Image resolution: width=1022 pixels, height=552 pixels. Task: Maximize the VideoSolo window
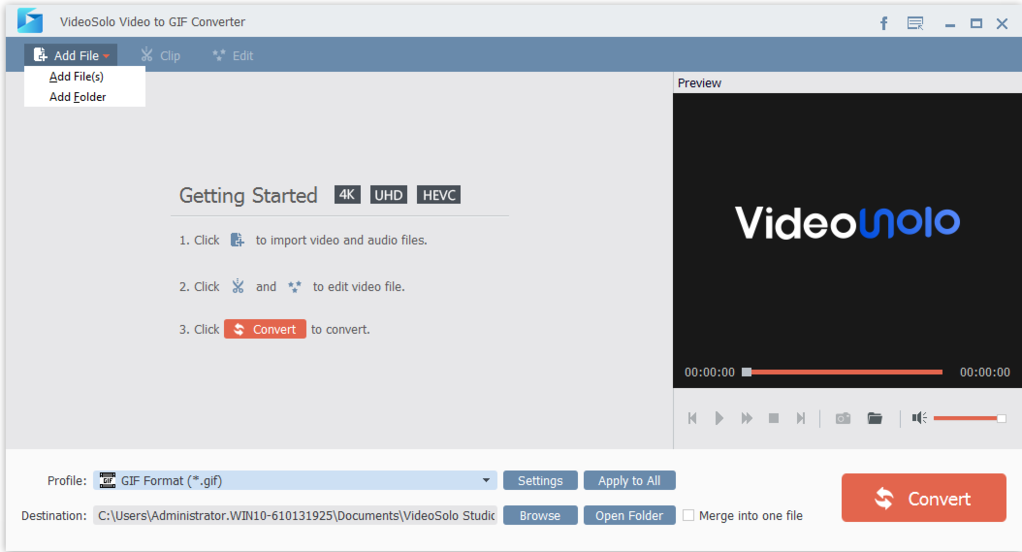pyautogui.click(x=976, y=23)
